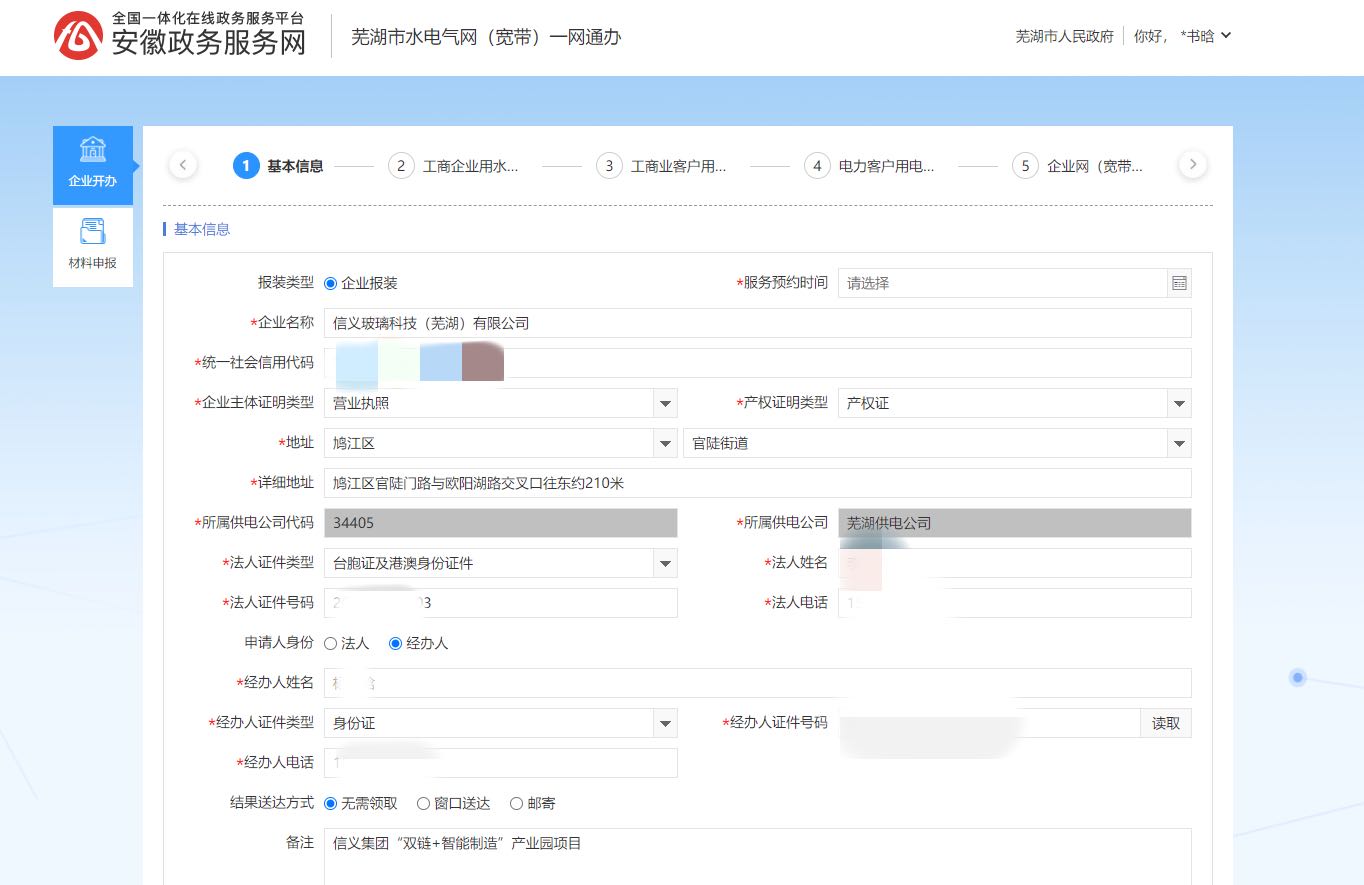Go to step 工商业客户用 tab
This screenshot has height=885, width=1364.
click(679, 166)
